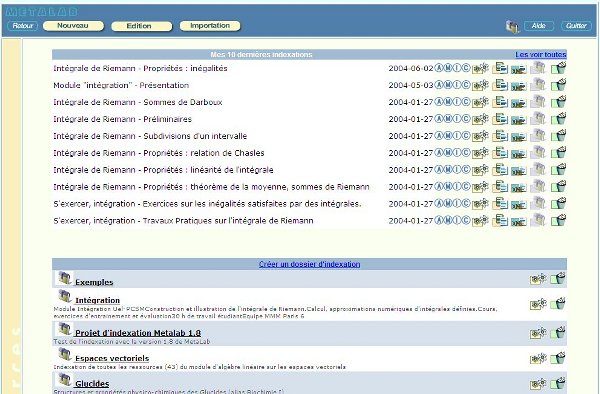Open the Nouveau menu
Image resolution: width=600 pixels, height=394 pixels.
point(73,26)
